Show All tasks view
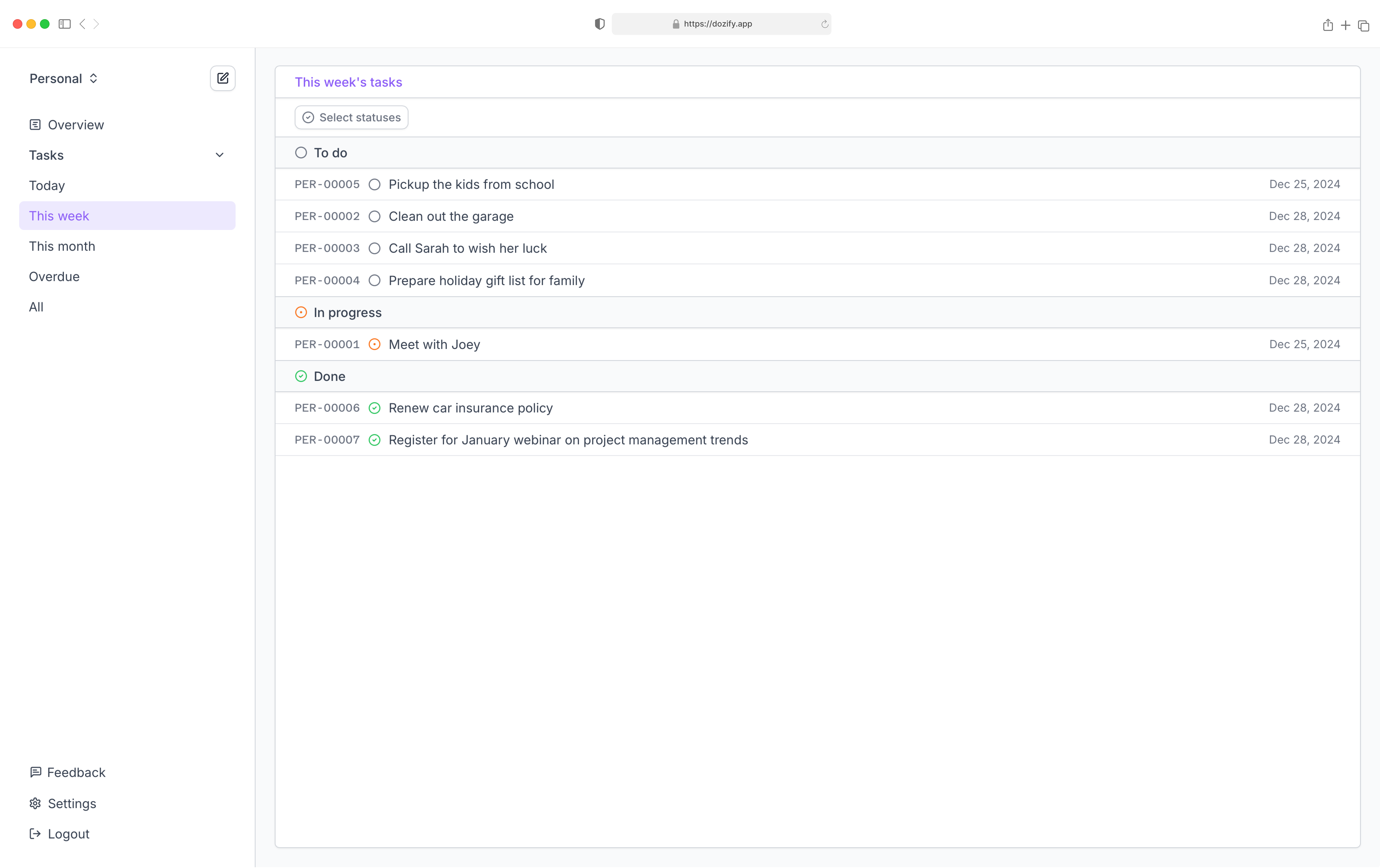The image size is (1380, 868). pos(127,306)
